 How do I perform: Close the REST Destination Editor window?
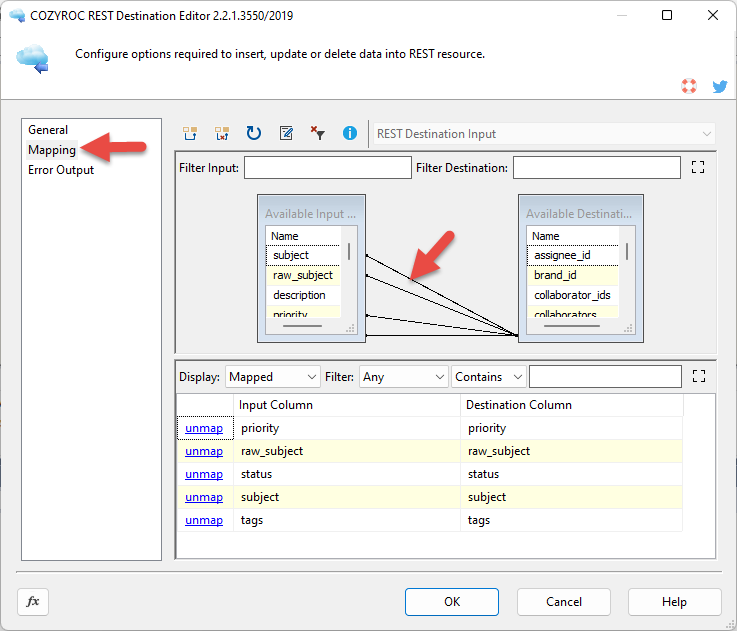(x=713, y=16)
